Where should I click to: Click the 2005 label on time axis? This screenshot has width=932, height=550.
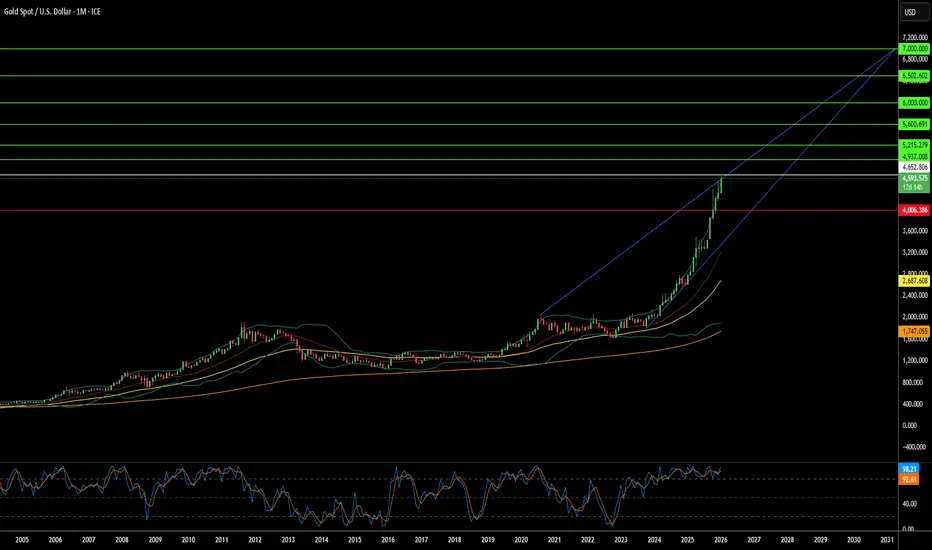point(22,540)
